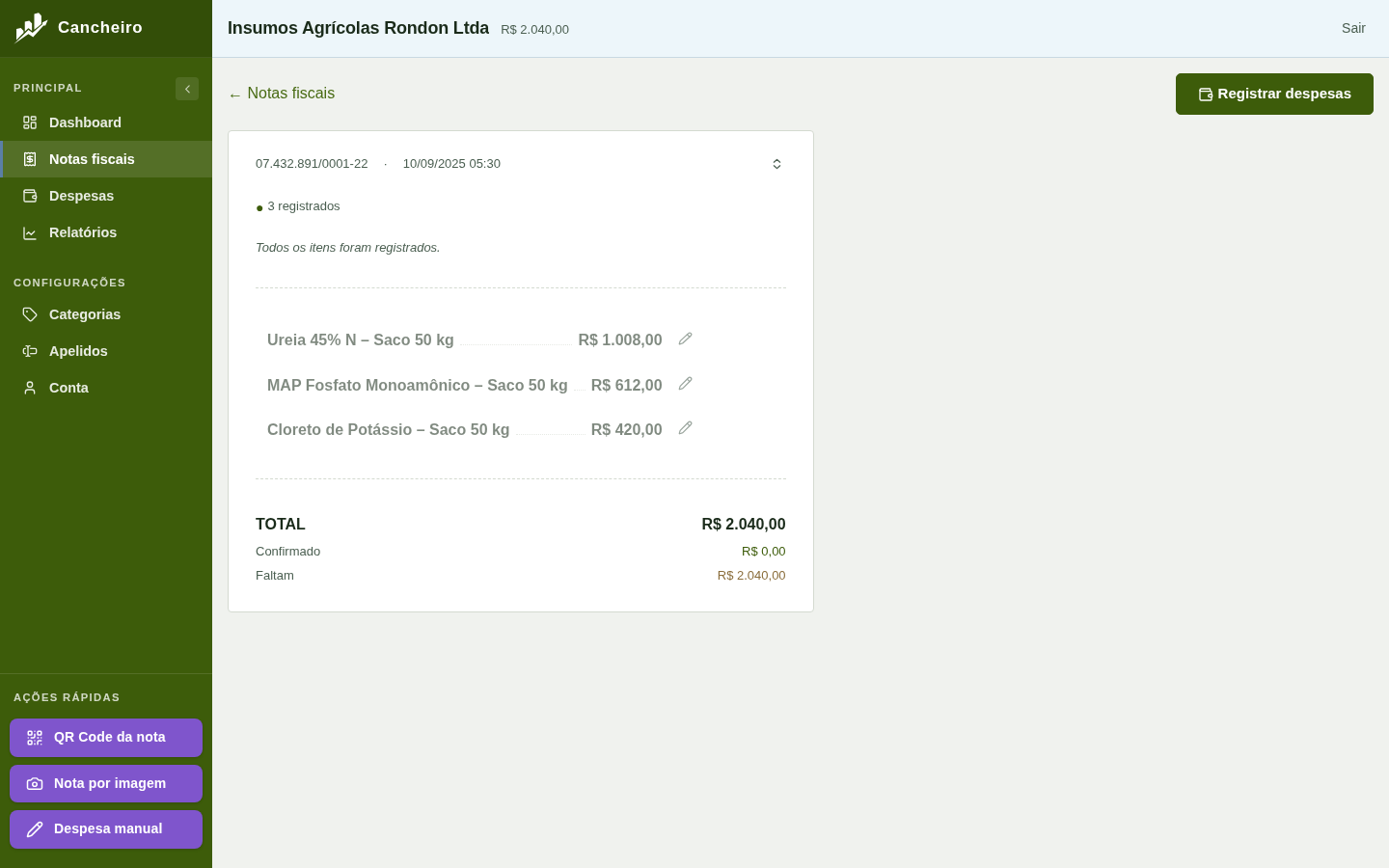Click Sair to log out
Viewport: 1389px width, 868px height.
[x=1353, y=28]
